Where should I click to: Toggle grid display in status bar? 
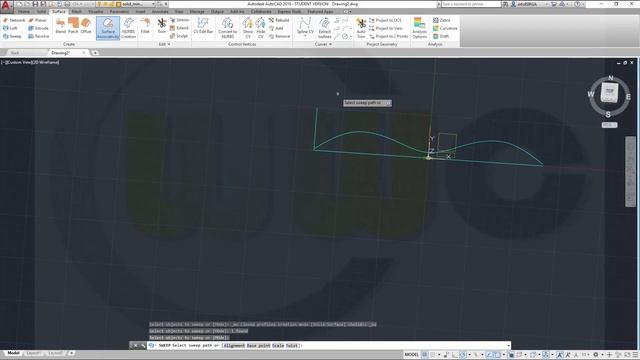(425, 355)
